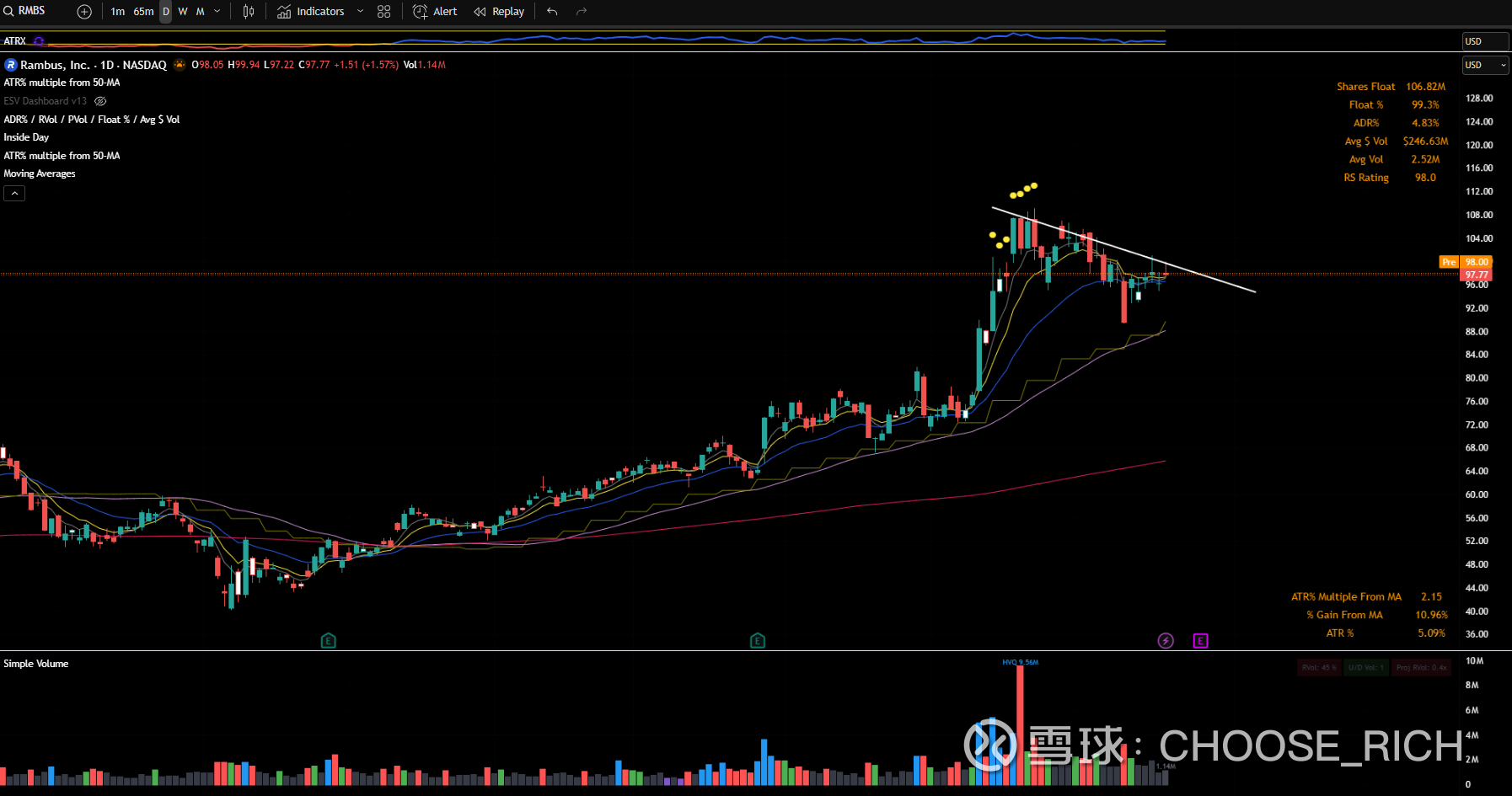Click the 10M volume scale label
Screen dimensions: 1512x796
click(1474, 661)
